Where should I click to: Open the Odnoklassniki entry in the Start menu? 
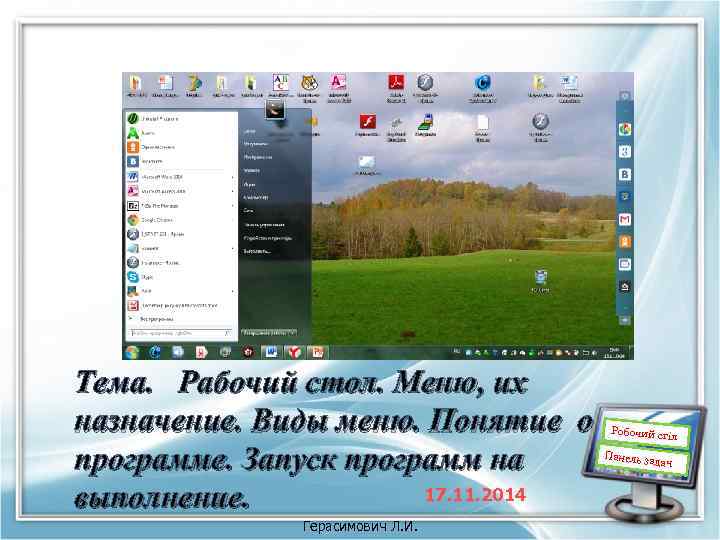181,147
